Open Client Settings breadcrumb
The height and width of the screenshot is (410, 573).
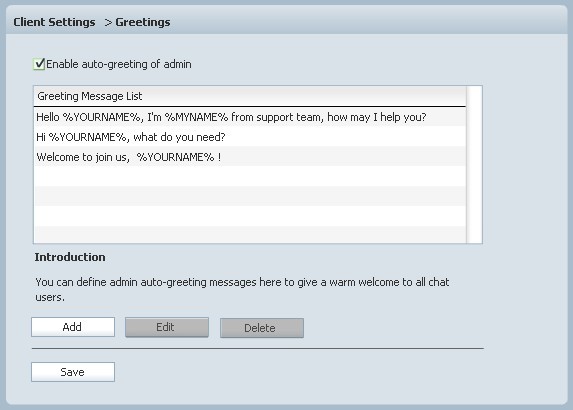pos(54,22)
